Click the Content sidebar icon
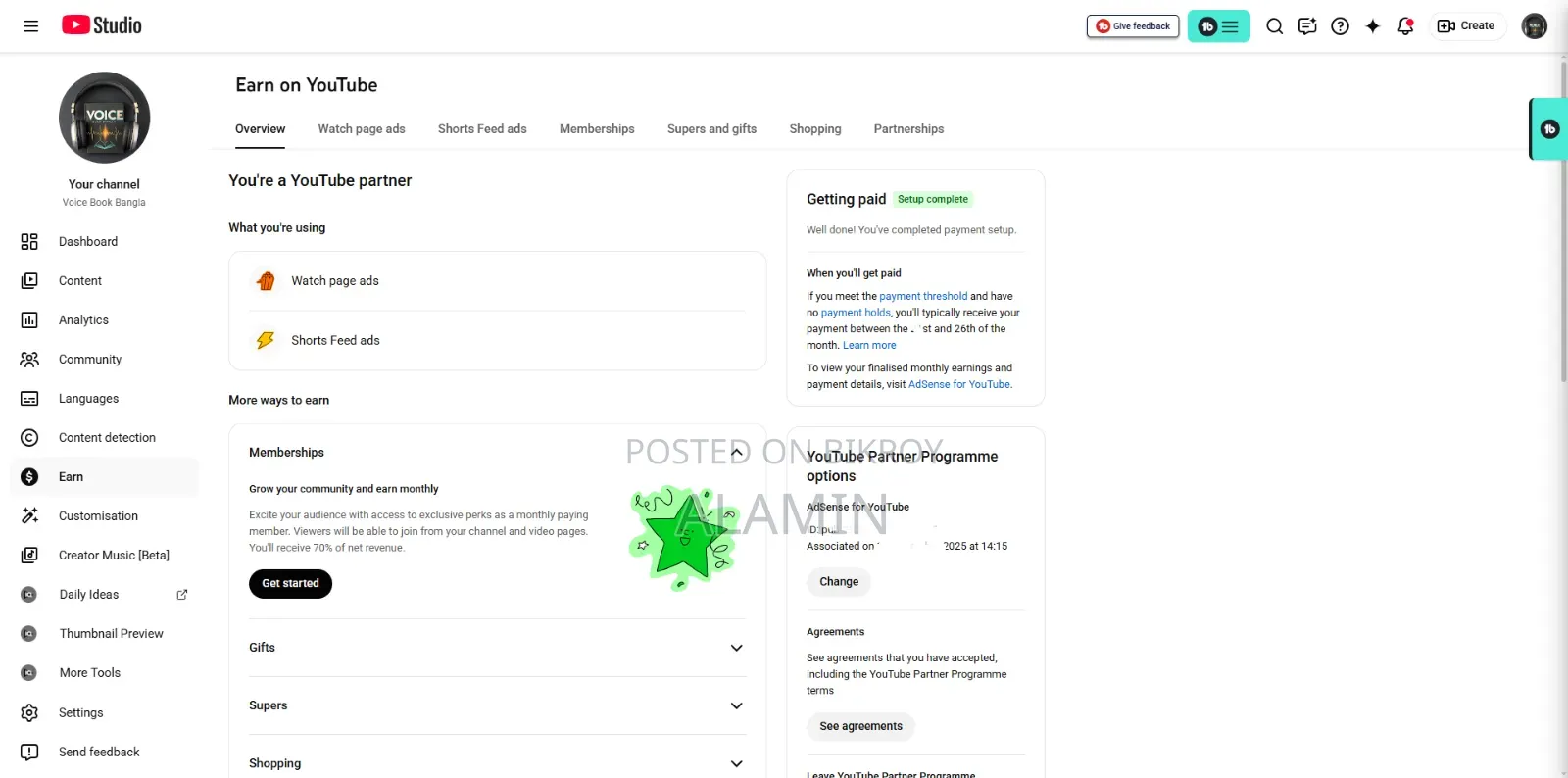Screen dimensions: 1568x778 (29, 280)
